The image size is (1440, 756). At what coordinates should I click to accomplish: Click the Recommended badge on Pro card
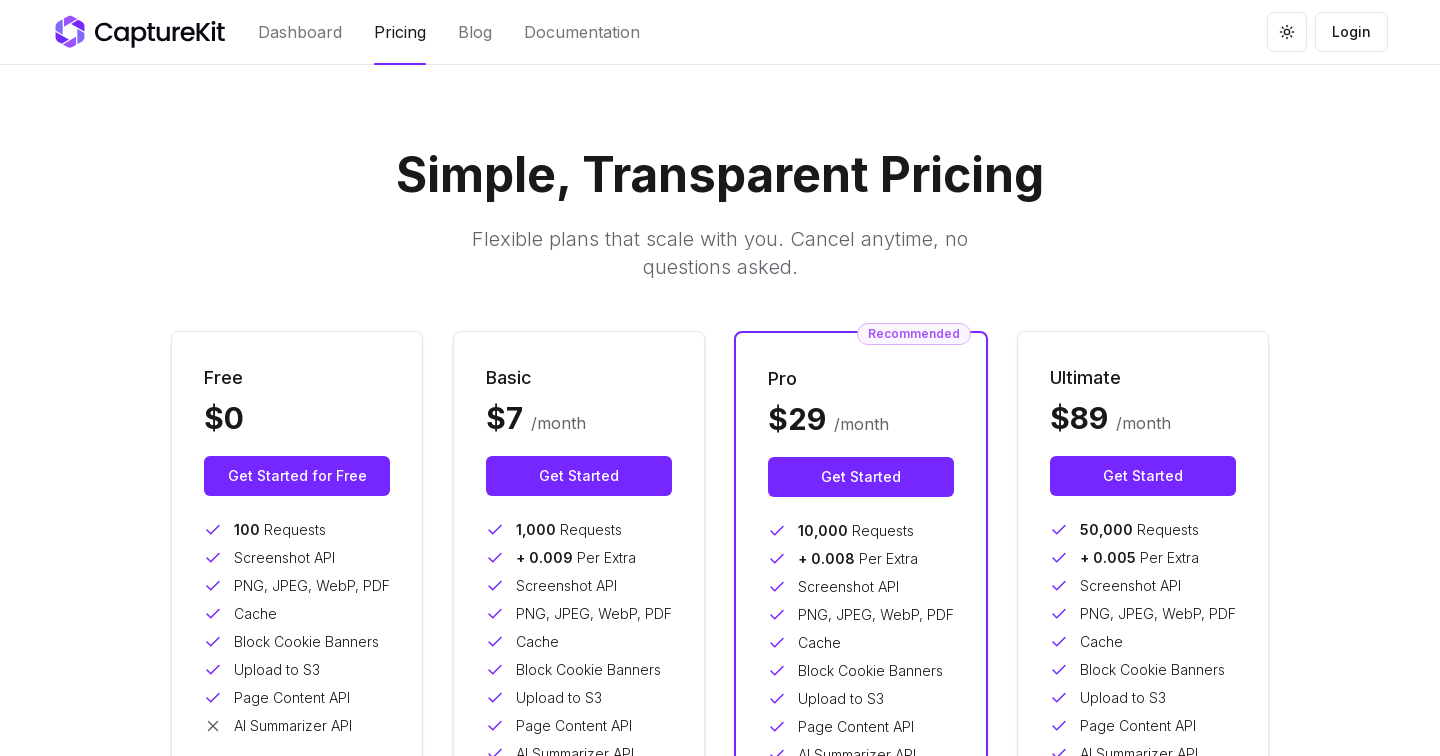click(x=913, y=334)
